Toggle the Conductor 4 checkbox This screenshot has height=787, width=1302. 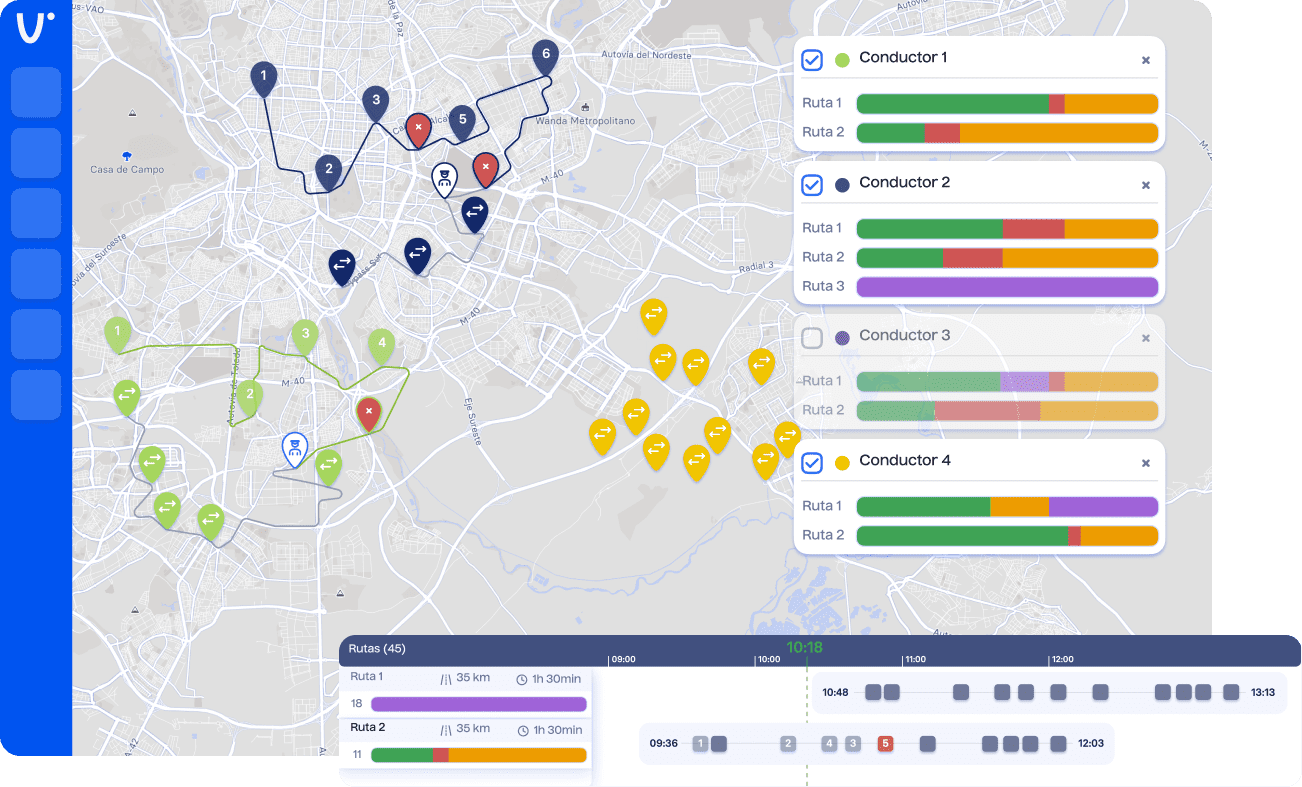812,463
